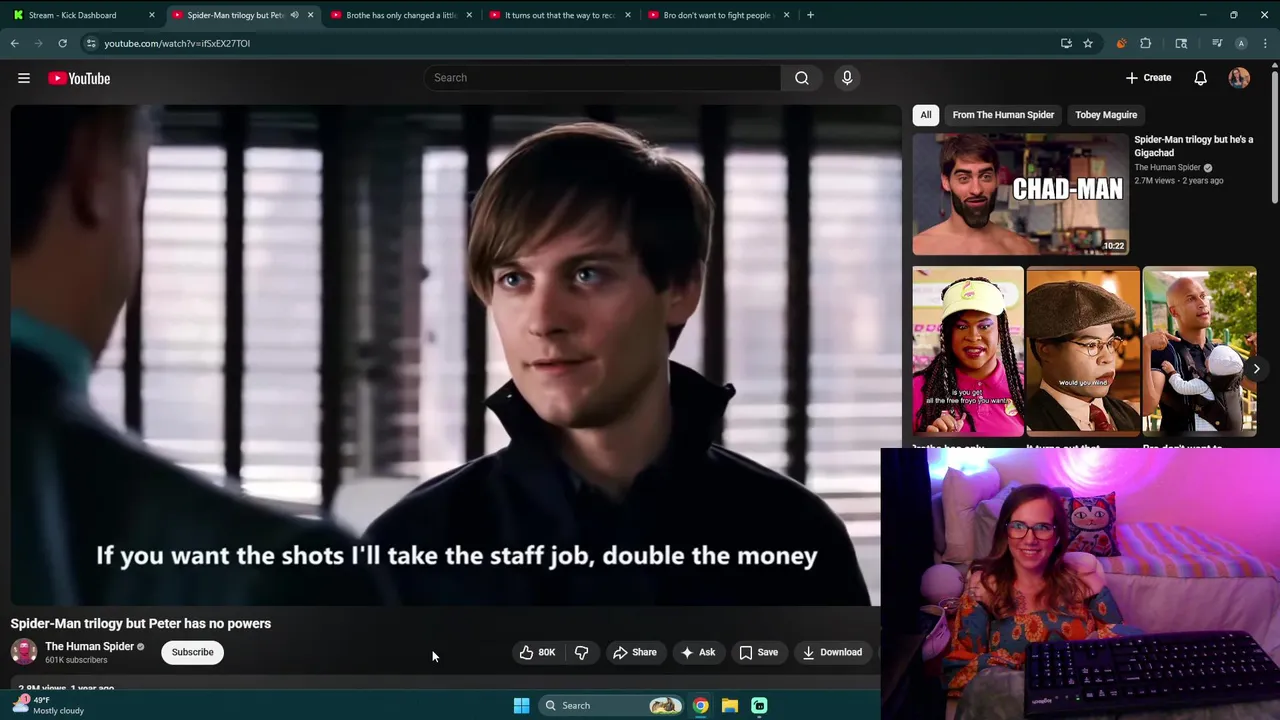The width and height of the screenshot is (1280, 720).
Task: Click the search magnifier button
Action: pos(802,78)
